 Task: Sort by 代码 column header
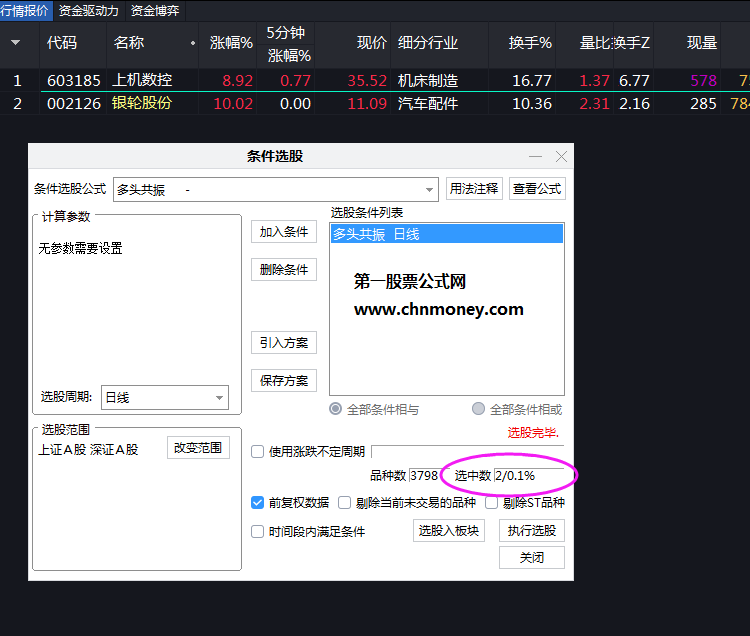pyautogui.click(x=62, y=43)
